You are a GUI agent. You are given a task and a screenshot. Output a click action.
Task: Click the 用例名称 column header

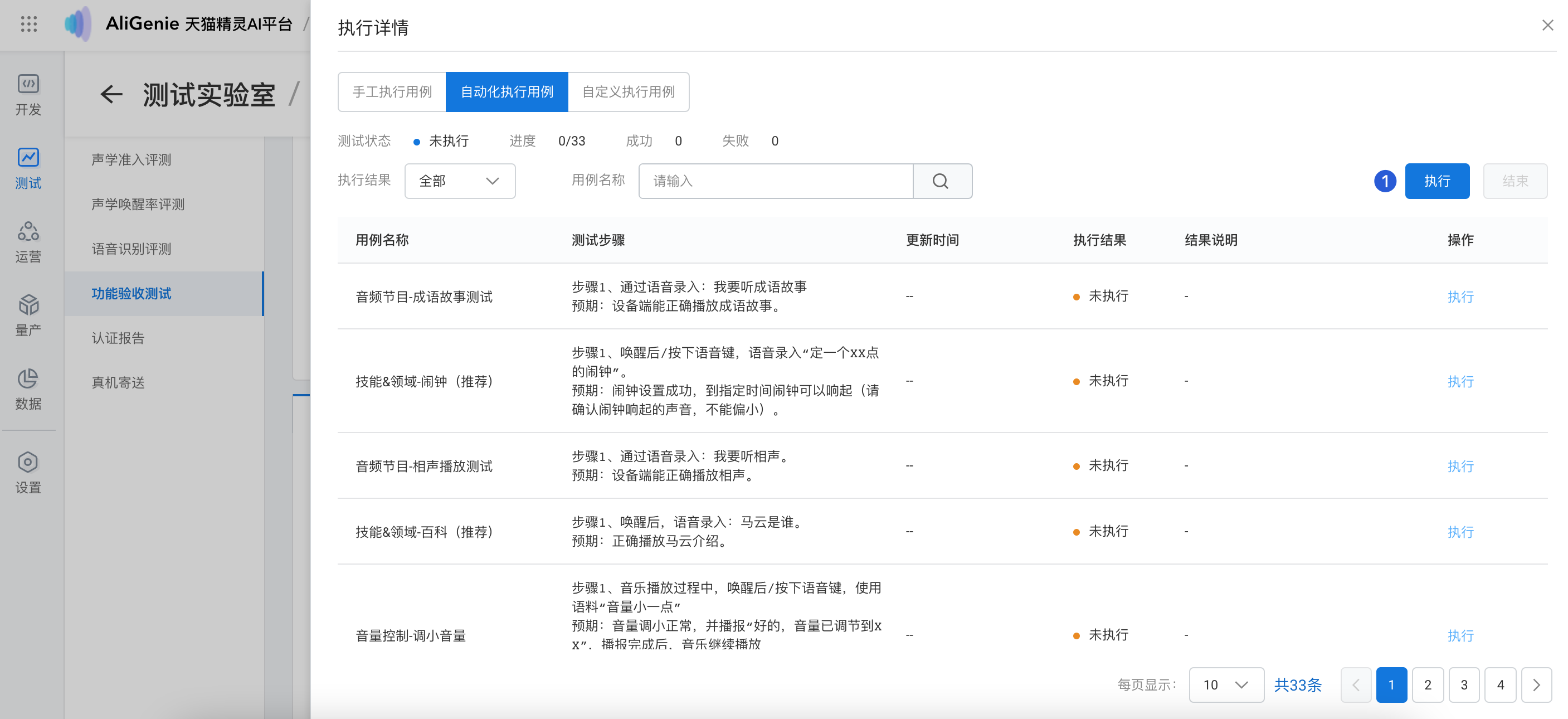(382, 240)
